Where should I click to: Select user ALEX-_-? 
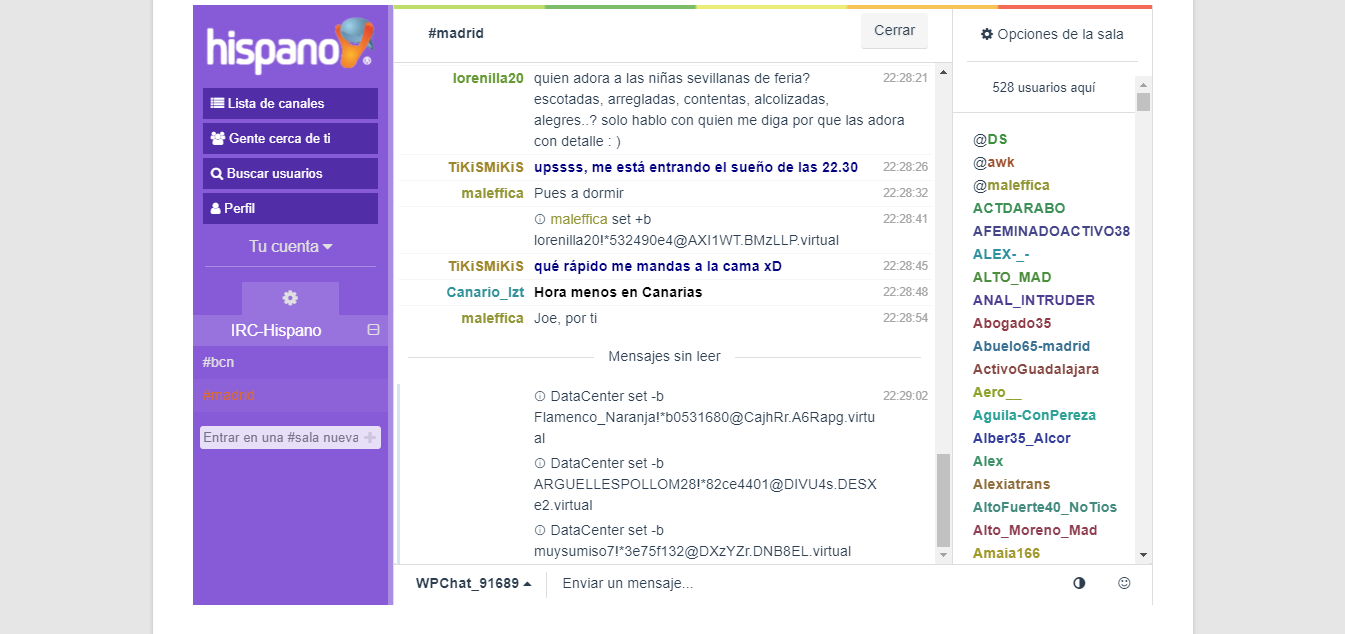[1001, 254]
